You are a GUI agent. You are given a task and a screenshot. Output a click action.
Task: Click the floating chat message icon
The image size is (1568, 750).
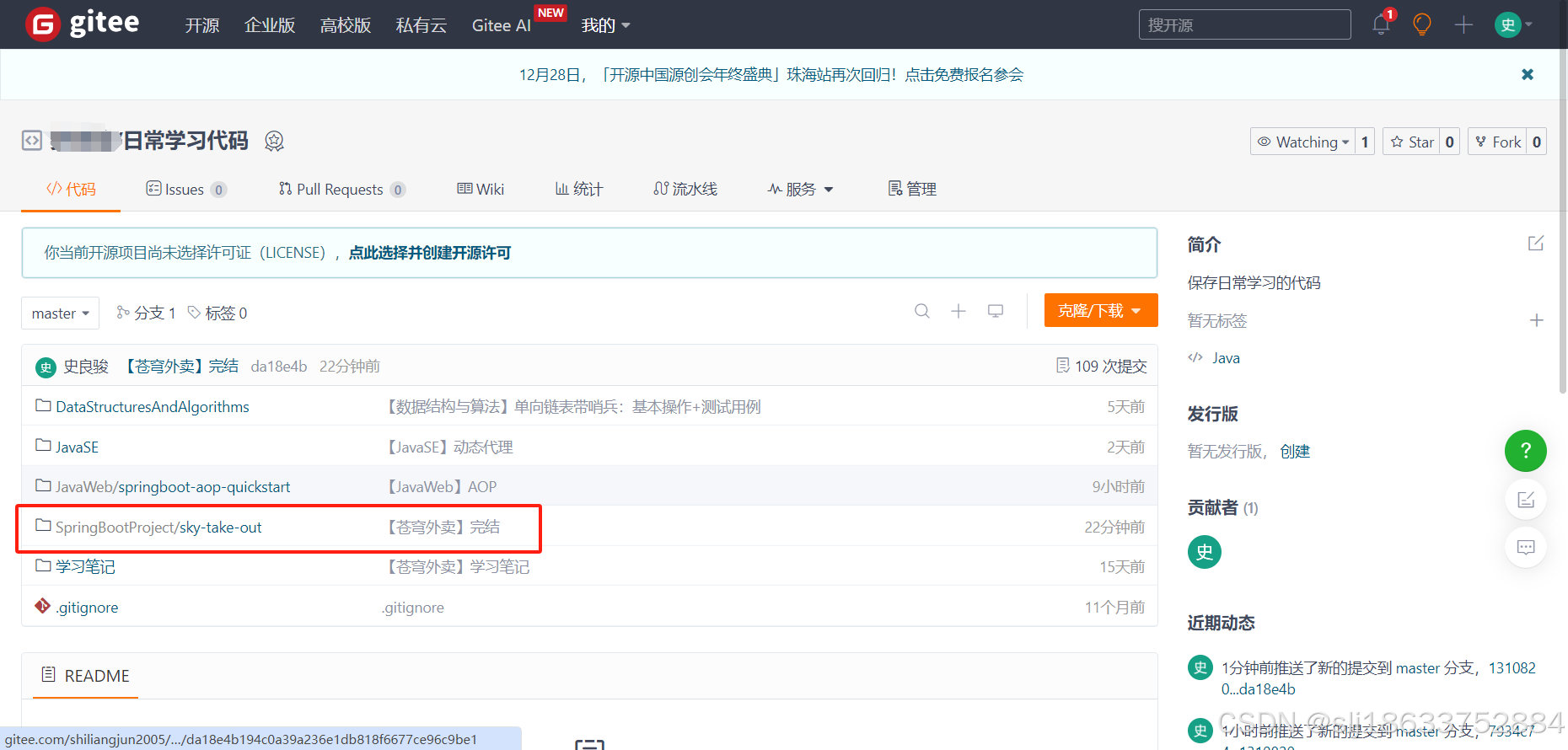tap(1526, 547)
